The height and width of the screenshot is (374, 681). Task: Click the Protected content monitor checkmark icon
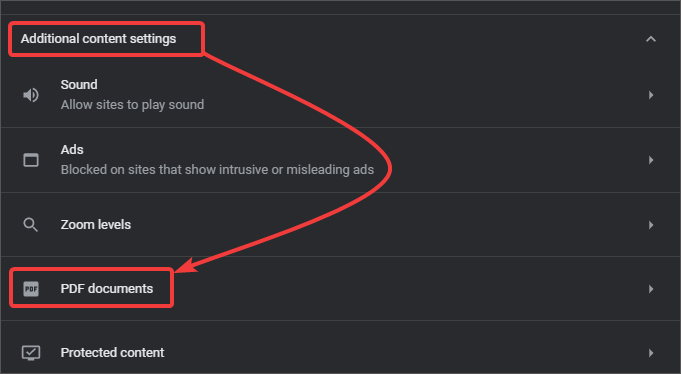point(31,353)
